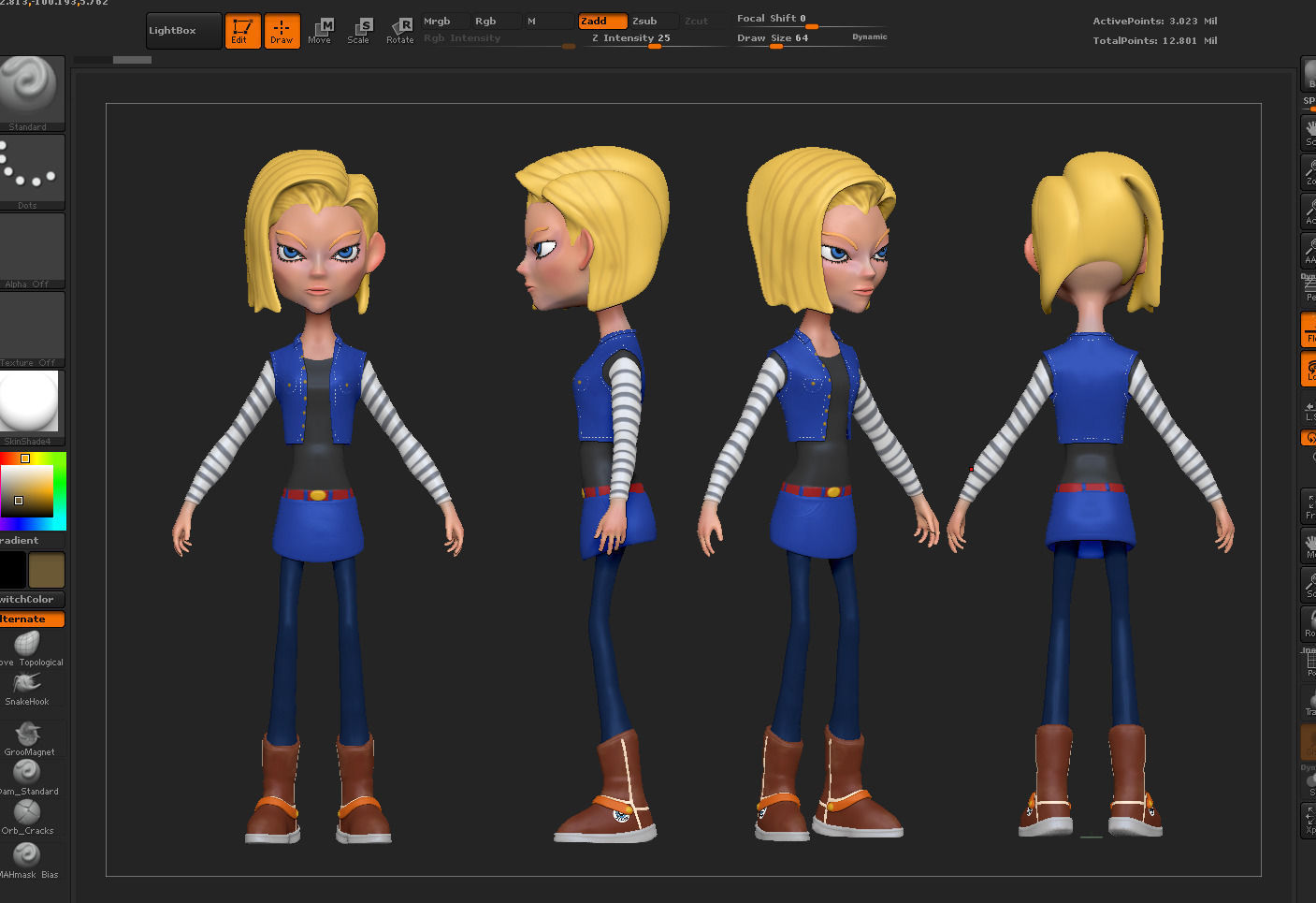
Task: Toggle the Alternate button
Action: [x=32, y=619]
